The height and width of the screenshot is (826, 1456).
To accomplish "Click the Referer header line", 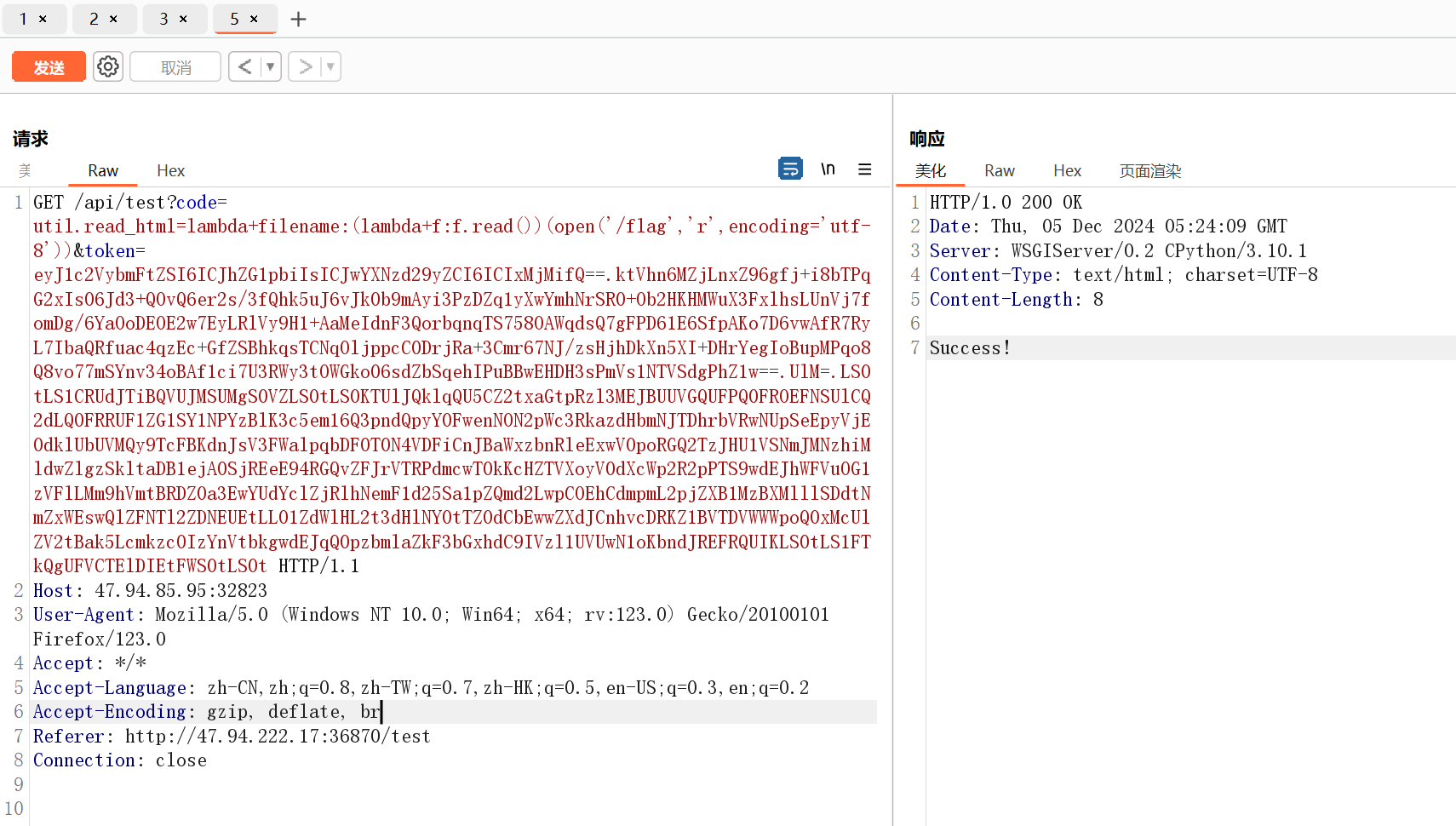I will (x=232, y=736).
